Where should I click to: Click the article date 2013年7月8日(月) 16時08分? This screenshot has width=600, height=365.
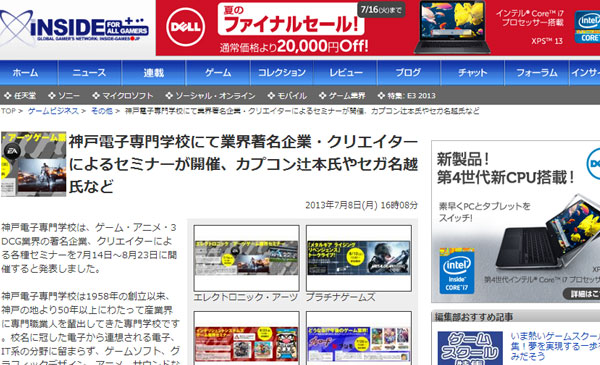coord(361,205)
